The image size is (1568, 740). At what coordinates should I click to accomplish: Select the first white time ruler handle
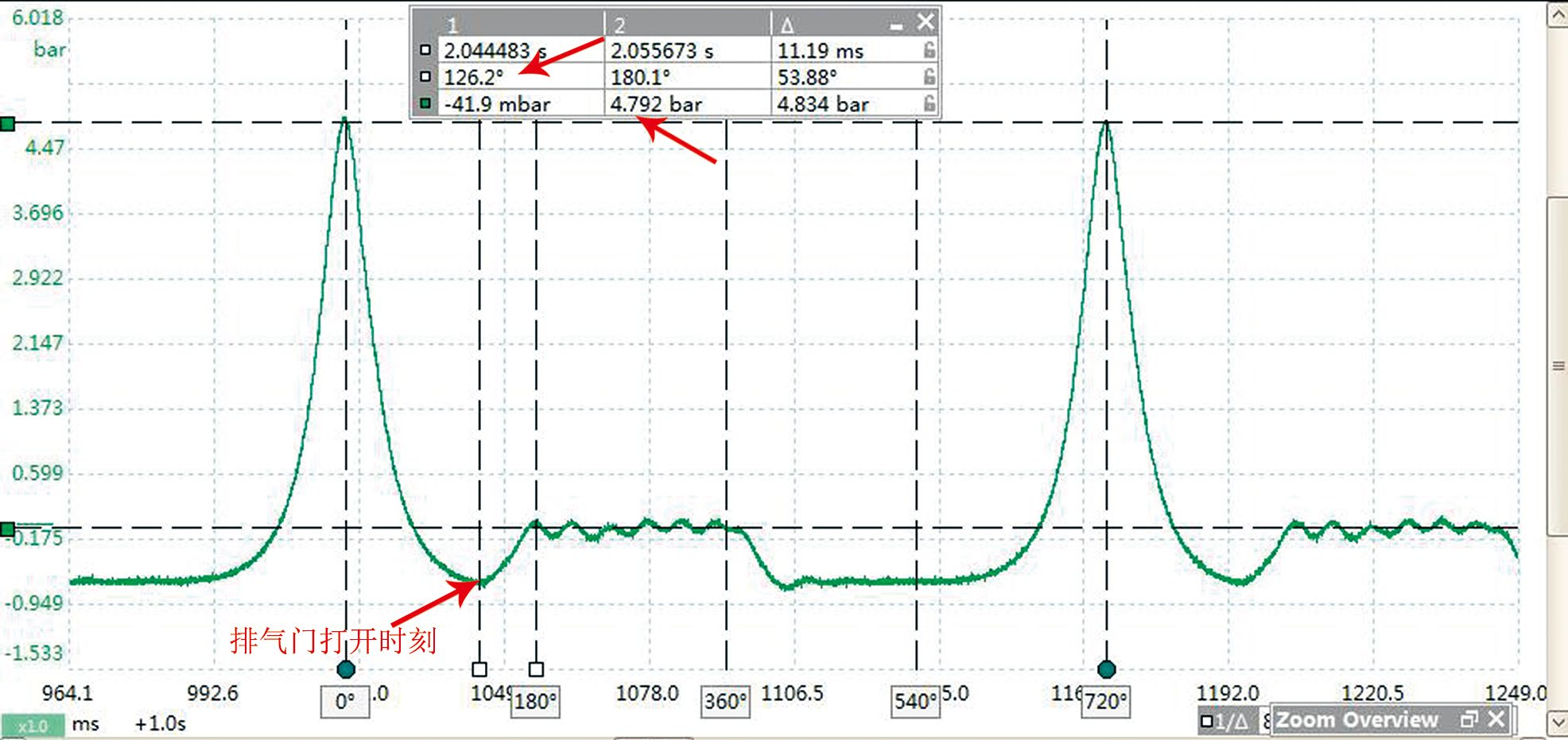479,669
